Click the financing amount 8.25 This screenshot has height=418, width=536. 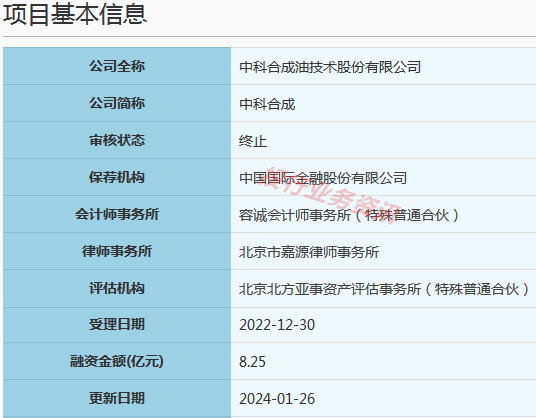[x=252, y=362]
